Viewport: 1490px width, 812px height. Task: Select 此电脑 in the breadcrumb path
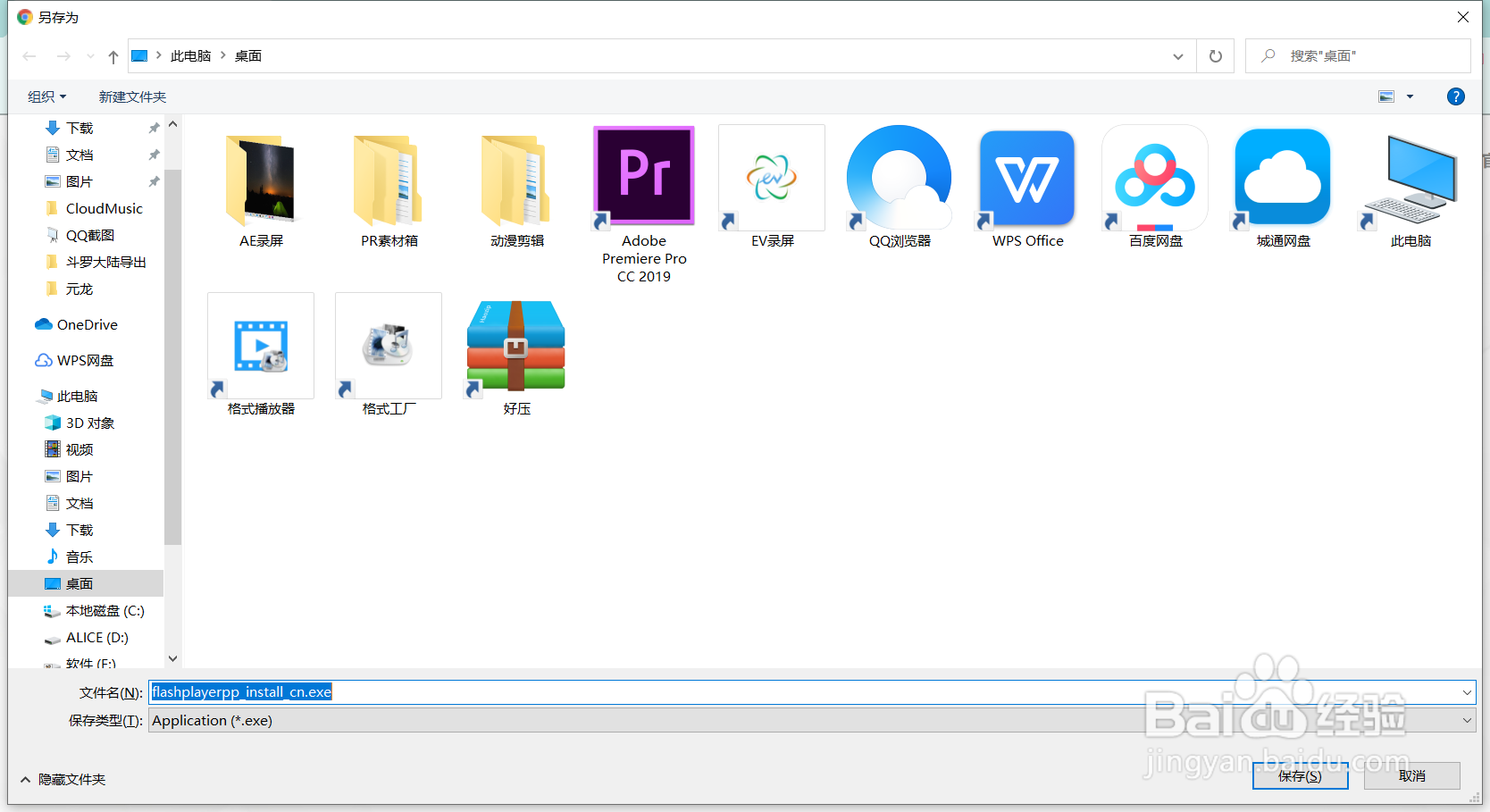coord(190,55)
